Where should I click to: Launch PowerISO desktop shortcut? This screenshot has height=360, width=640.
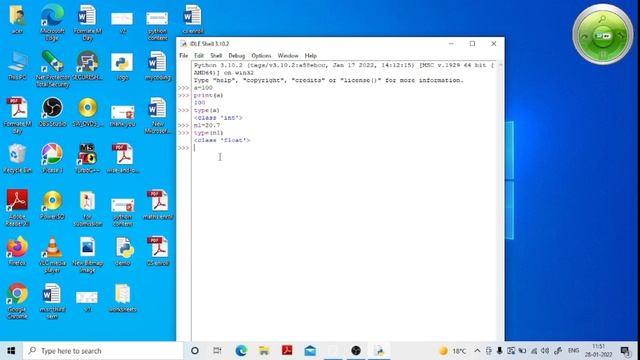click(52, 205)
